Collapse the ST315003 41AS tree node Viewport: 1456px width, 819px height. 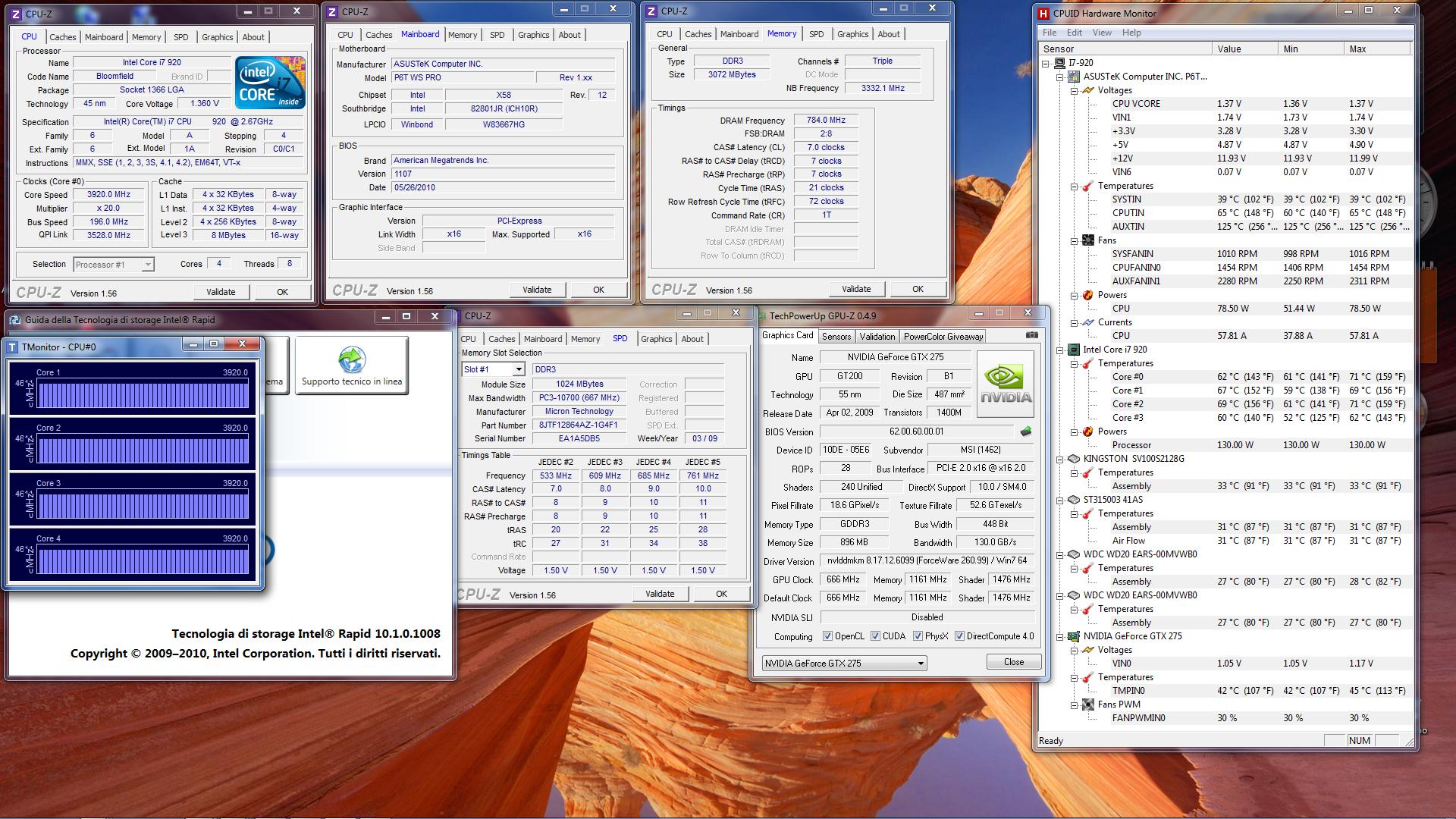(x=1060, y=500)
